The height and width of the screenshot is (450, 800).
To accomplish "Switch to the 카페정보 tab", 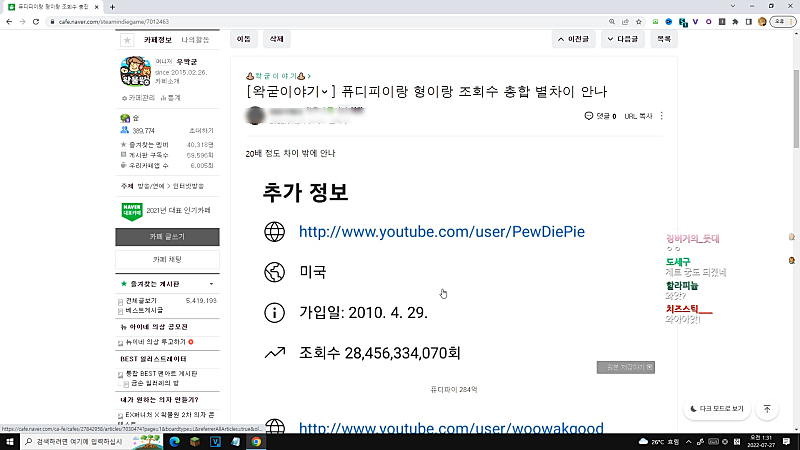I will [158, 40].
